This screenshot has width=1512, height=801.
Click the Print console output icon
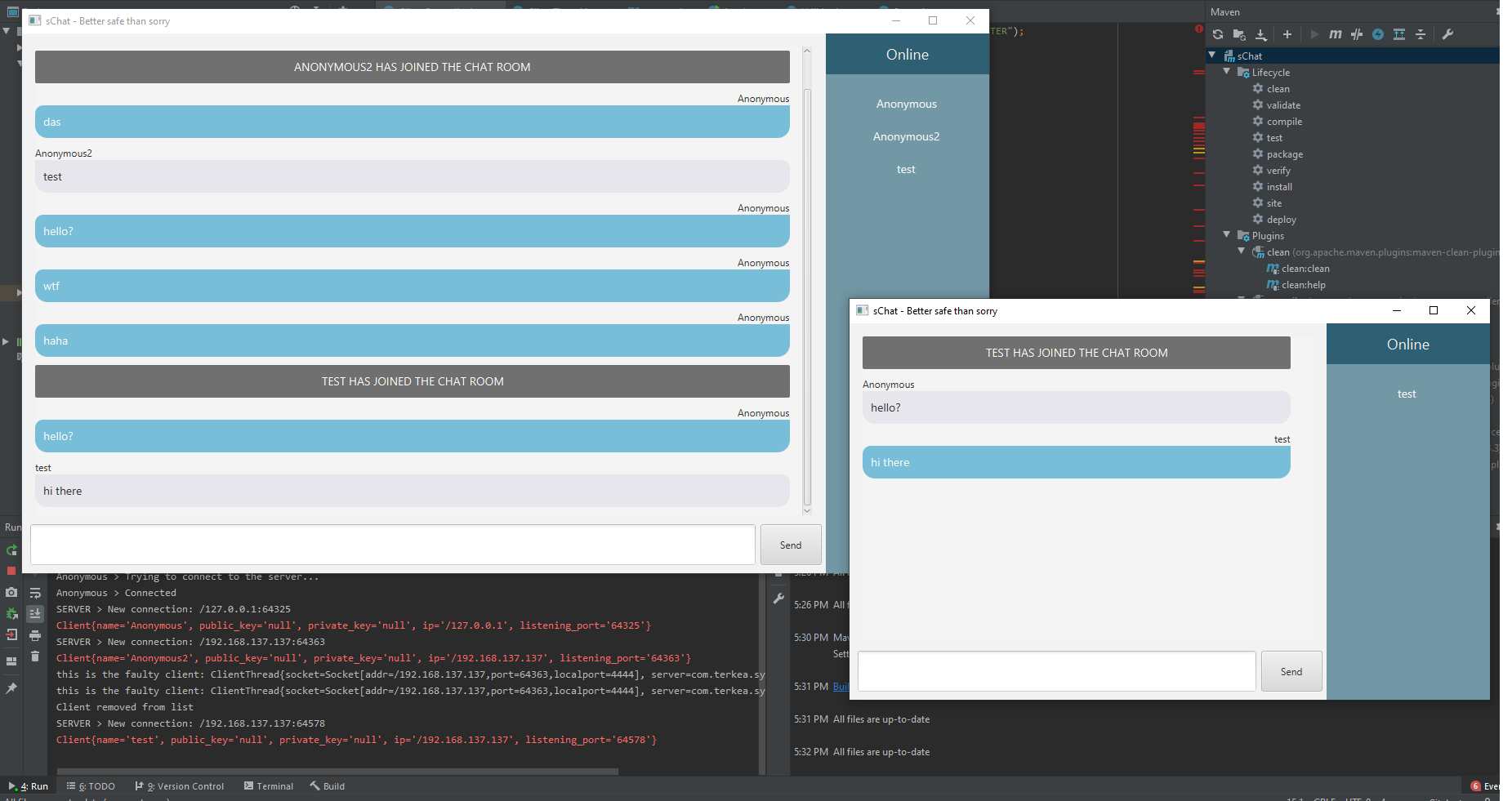click(x=35, y=635)
